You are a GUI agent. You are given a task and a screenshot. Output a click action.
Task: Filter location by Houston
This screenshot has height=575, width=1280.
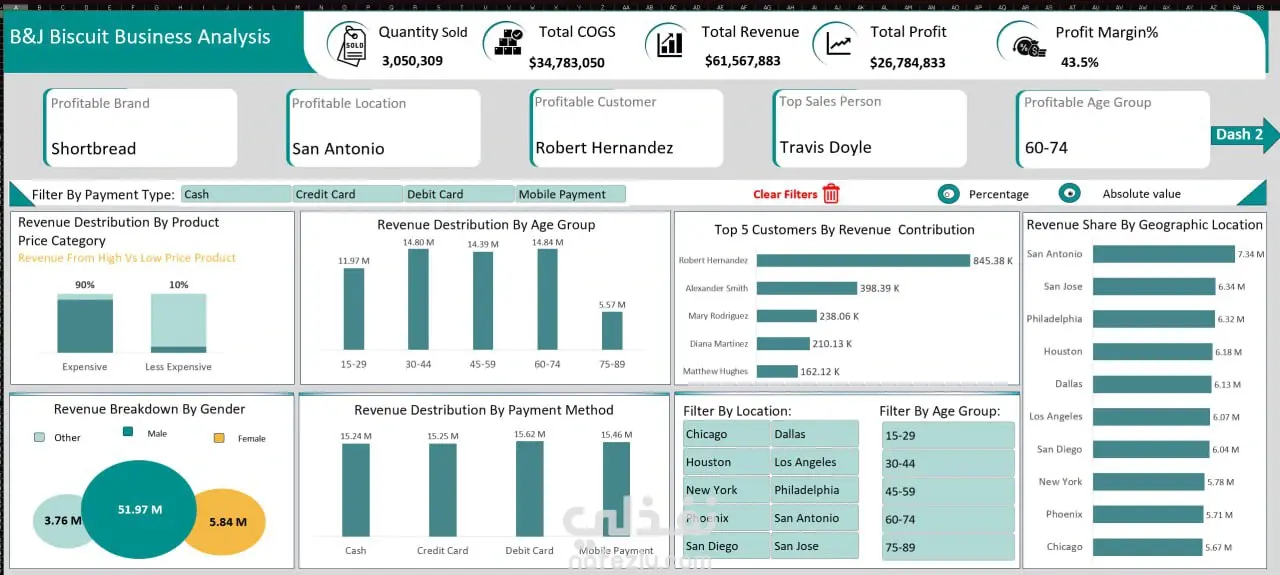(x=726, y=462)
